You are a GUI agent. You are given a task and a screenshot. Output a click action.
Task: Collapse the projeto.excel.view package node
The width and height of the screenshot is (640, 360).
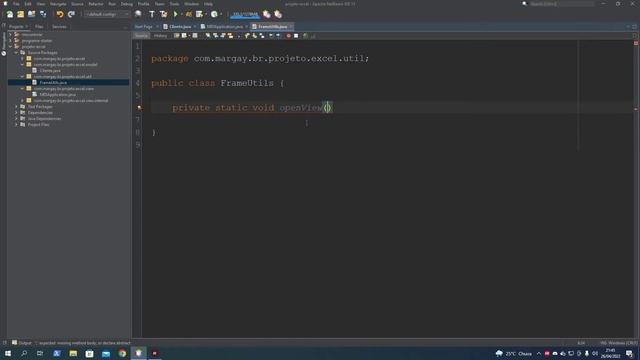pyautogui.click(x=22, y=89)
